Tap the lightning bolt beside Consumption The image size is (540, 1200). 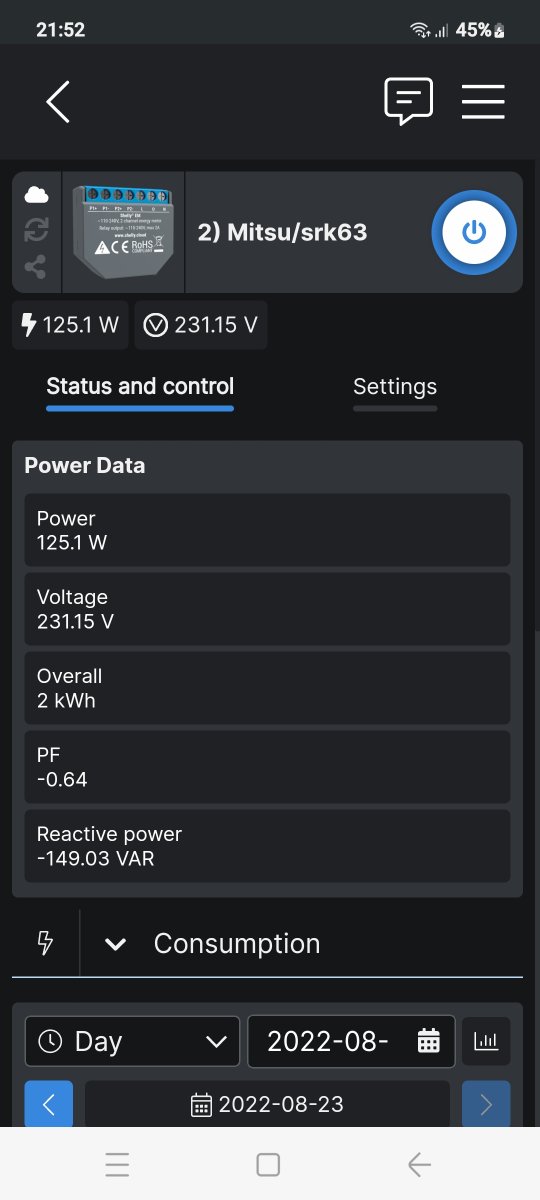(45, 943)
